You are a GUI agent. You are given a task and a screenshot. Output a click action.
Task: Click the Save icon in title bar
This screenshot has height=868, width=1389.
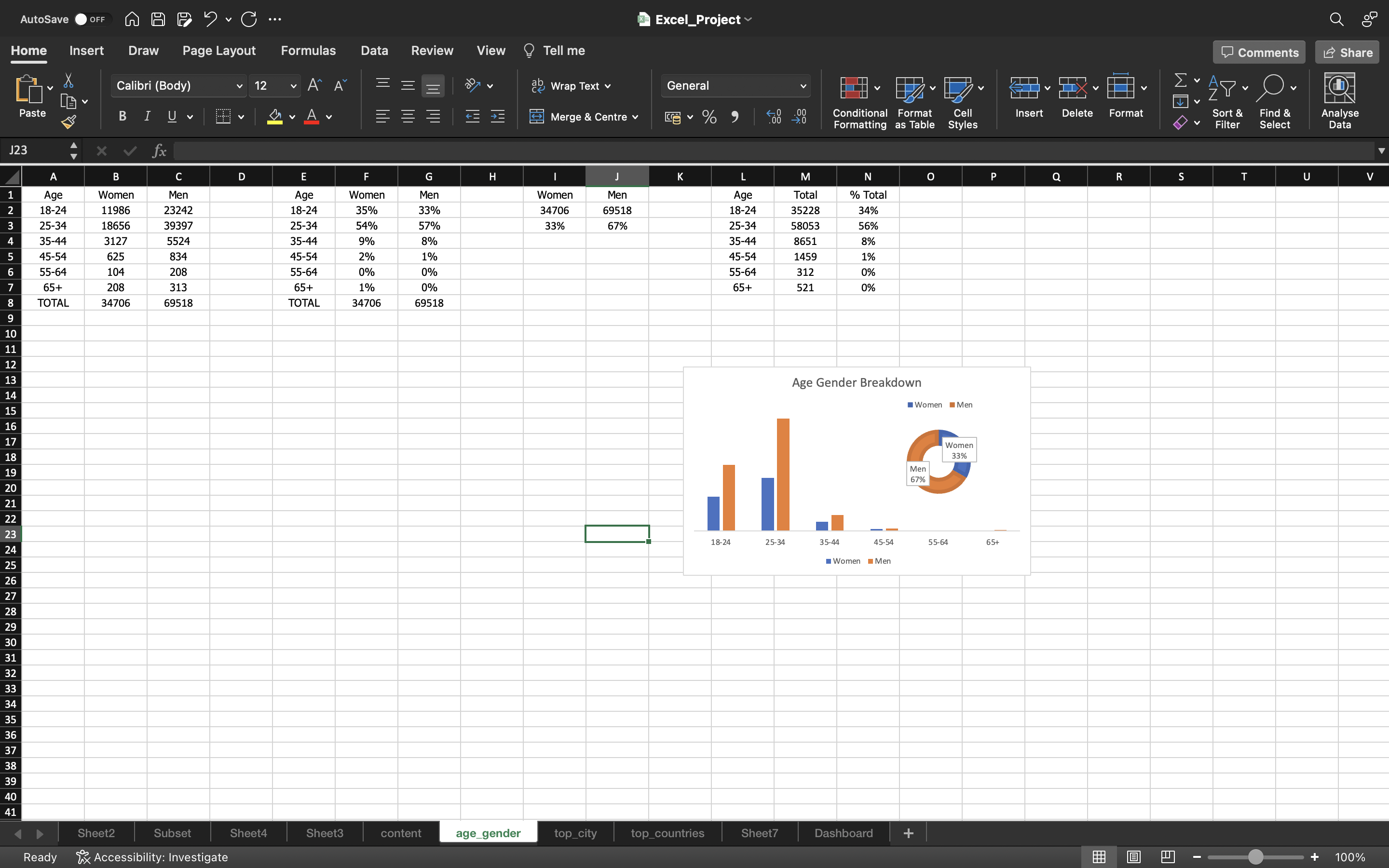158,19
